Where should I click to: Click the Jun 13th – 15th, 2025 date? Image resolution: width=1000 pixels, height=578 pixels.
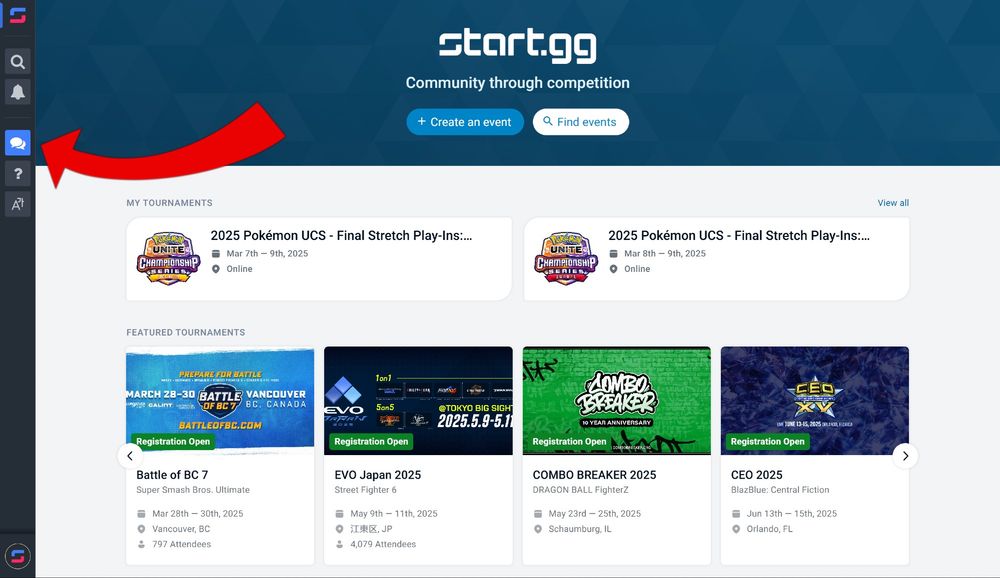[791, 514]
